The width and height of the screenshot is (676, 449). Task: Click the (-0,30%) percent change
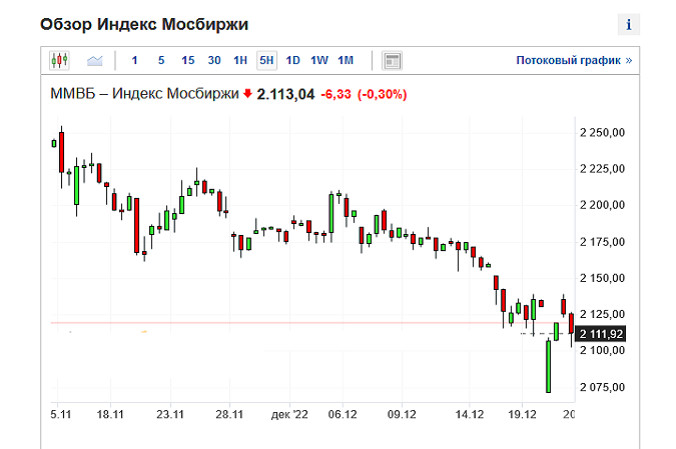(382, 94)
